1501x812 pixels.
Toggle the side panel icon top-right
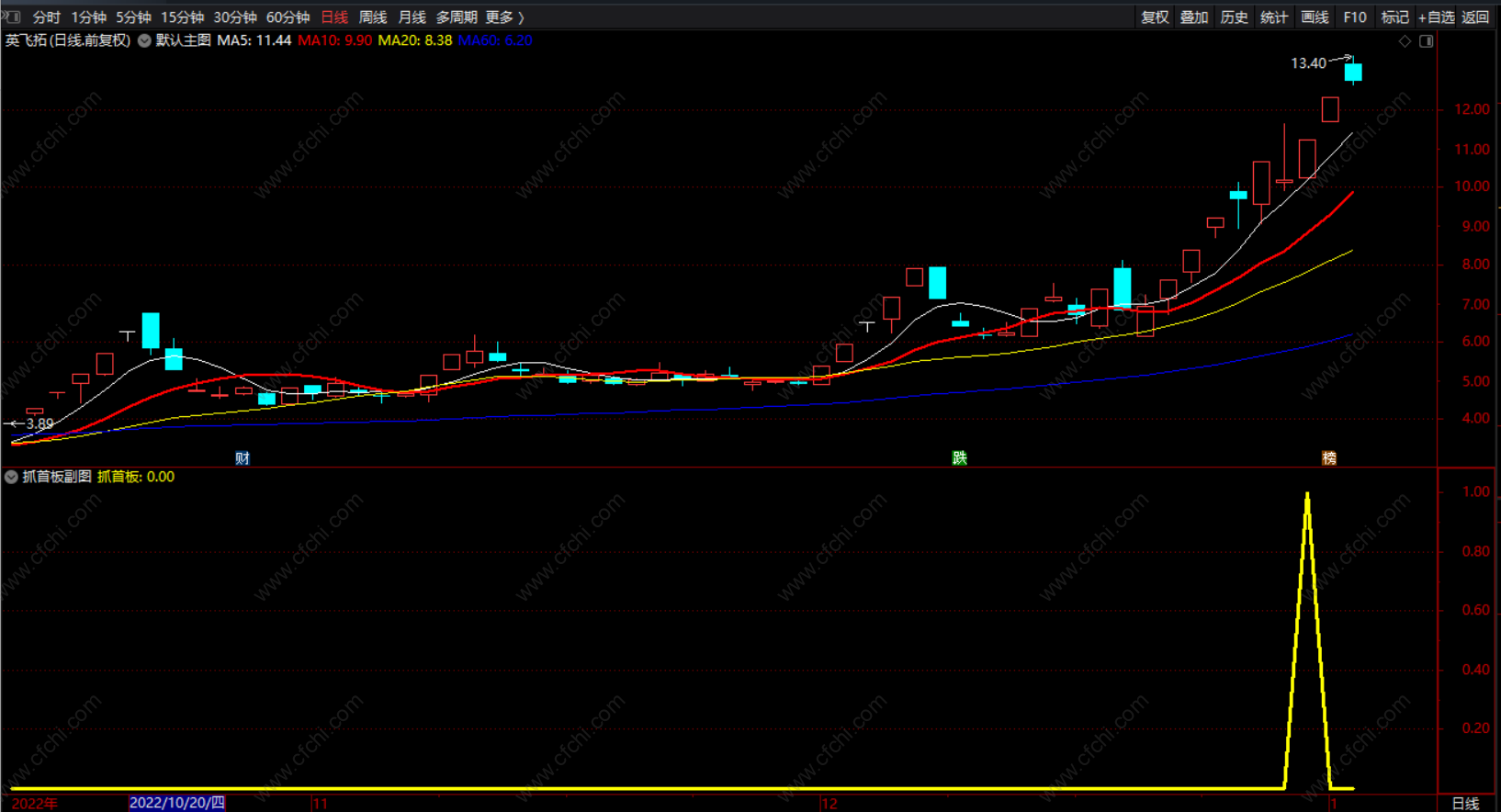(1427, 41)
